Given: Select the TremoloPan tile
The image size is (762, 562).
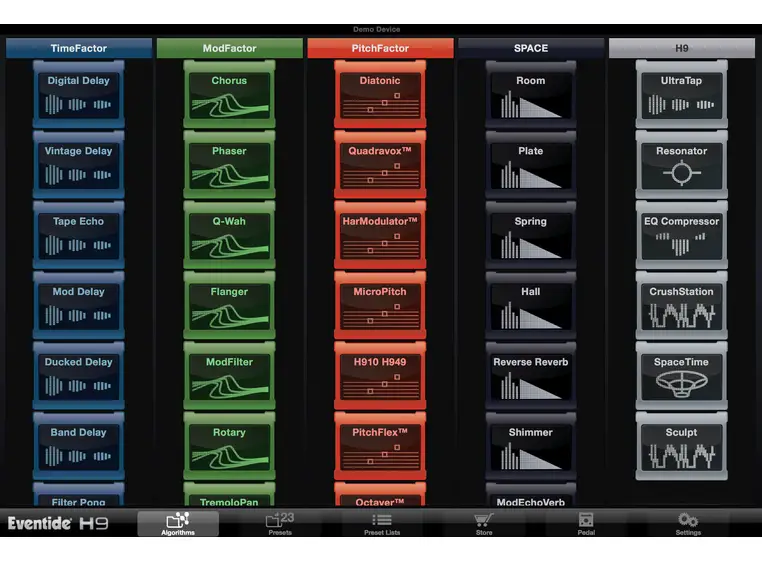Looking at the screenshot, I should tap(229, 495).
